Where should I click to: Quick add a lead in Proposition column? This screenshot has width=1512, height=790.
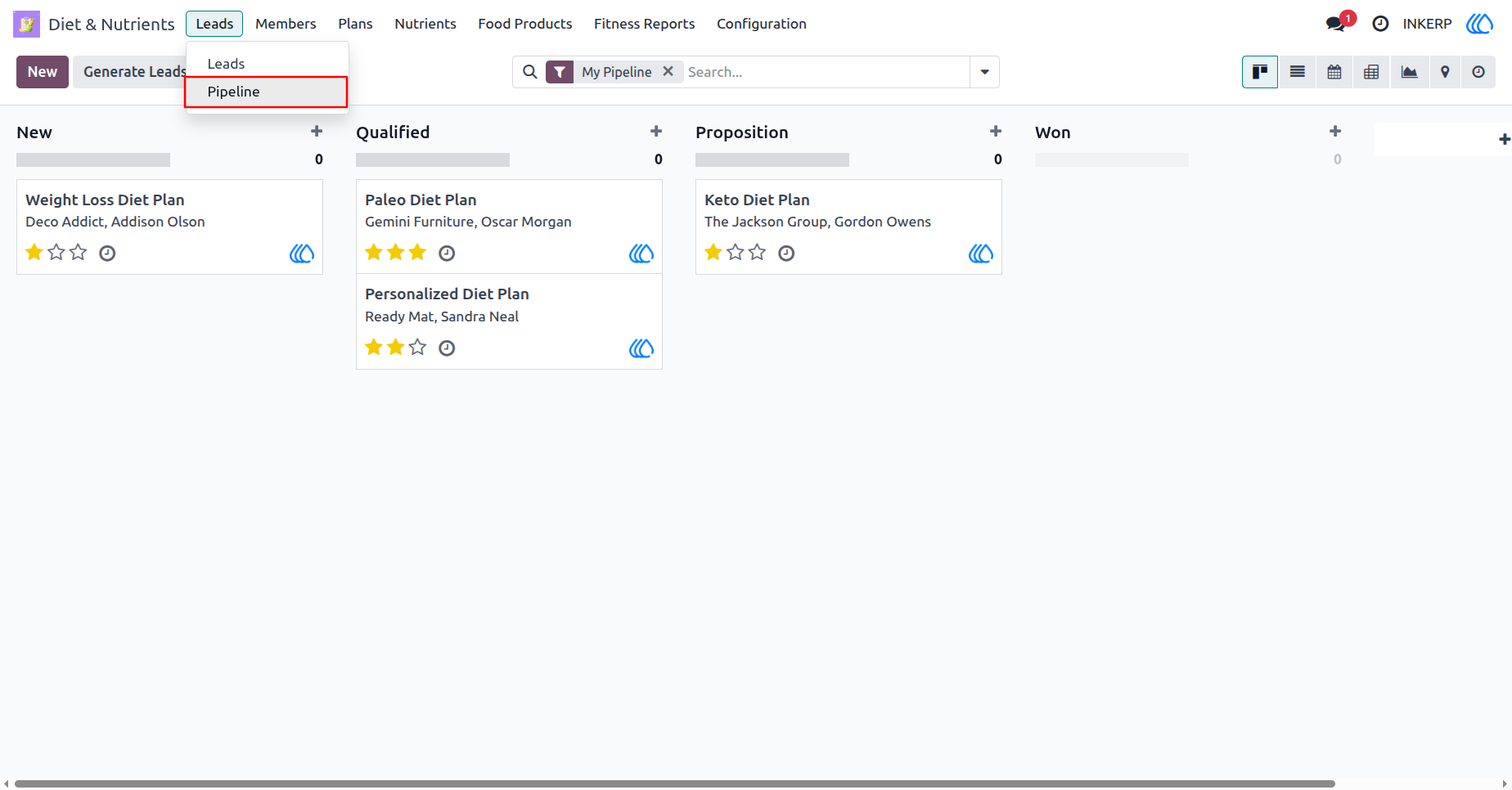(996, 132)
